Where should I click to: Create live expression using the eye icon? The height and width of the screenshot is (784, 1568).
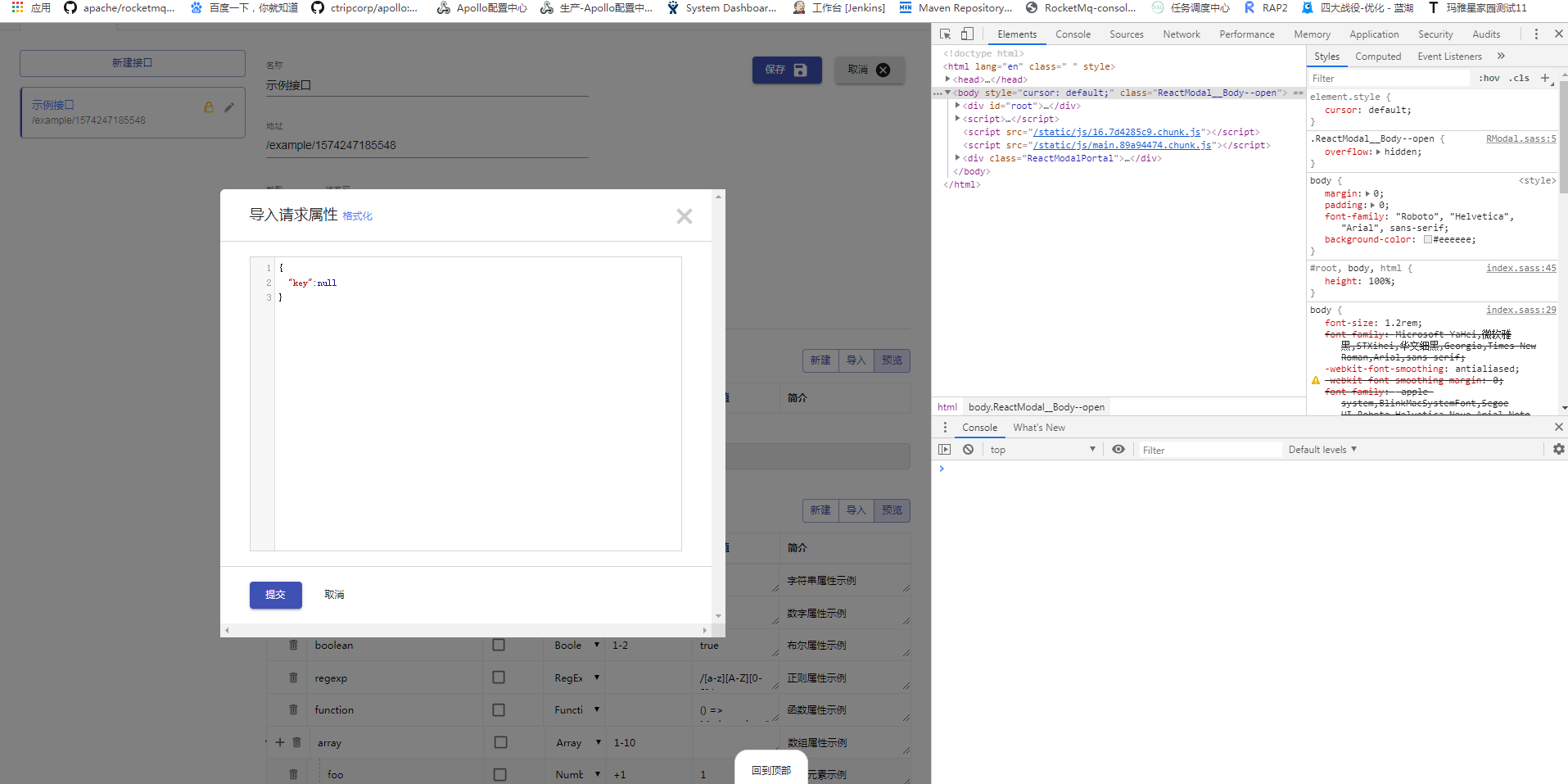point(1118,449)
